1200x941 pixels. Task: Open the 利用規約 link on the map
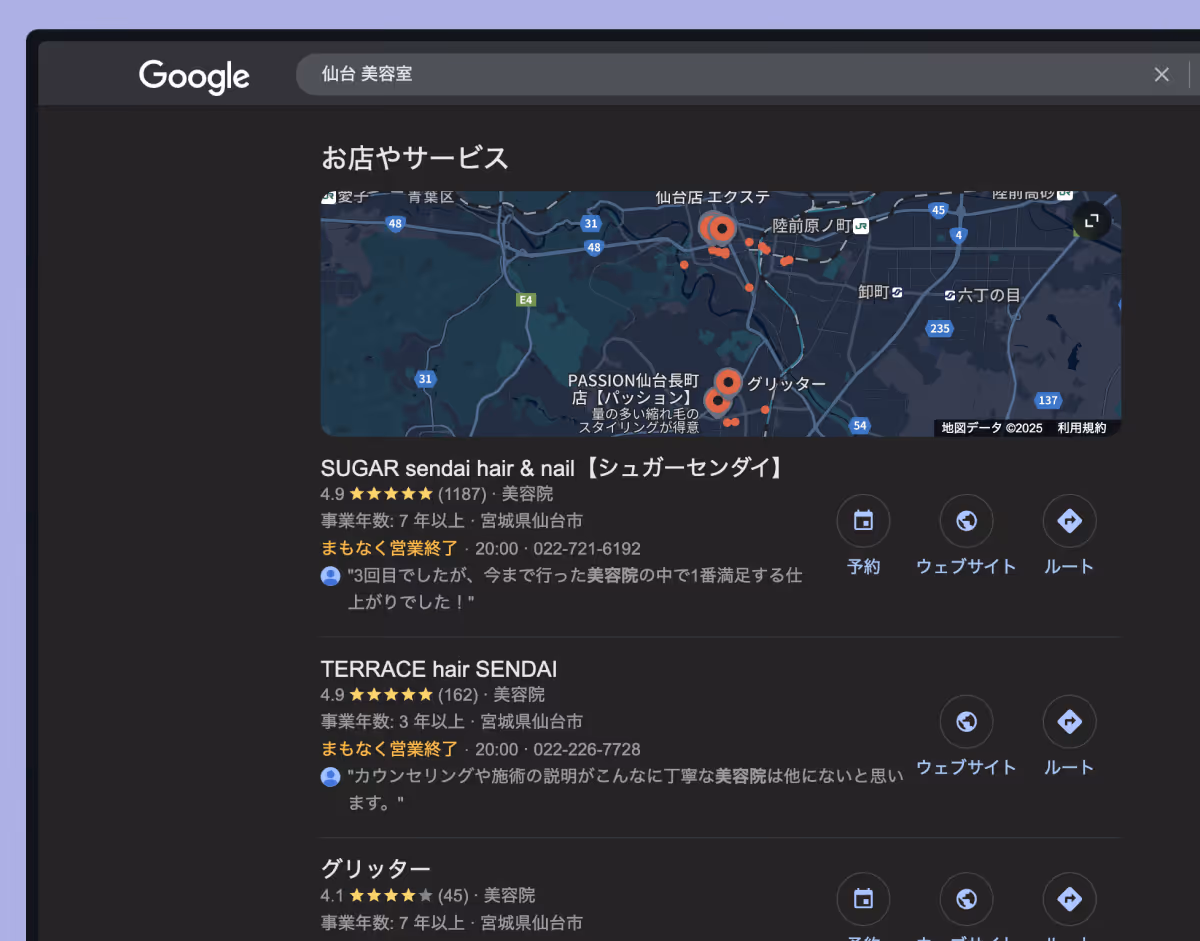pyautogui.click(x=1082, y=428)
